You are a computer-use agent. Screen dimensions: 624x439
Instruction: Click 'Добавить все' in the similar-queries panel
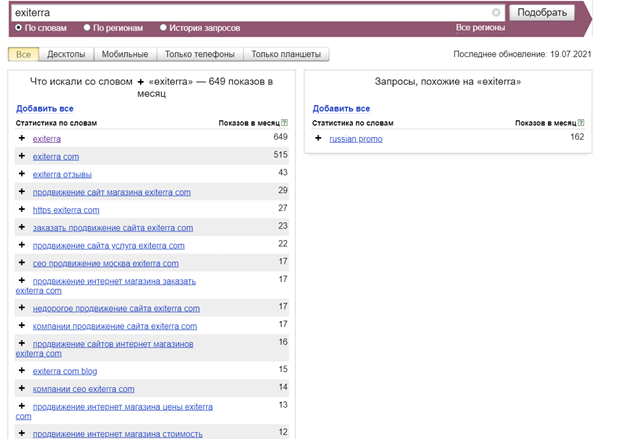(341, 109)
